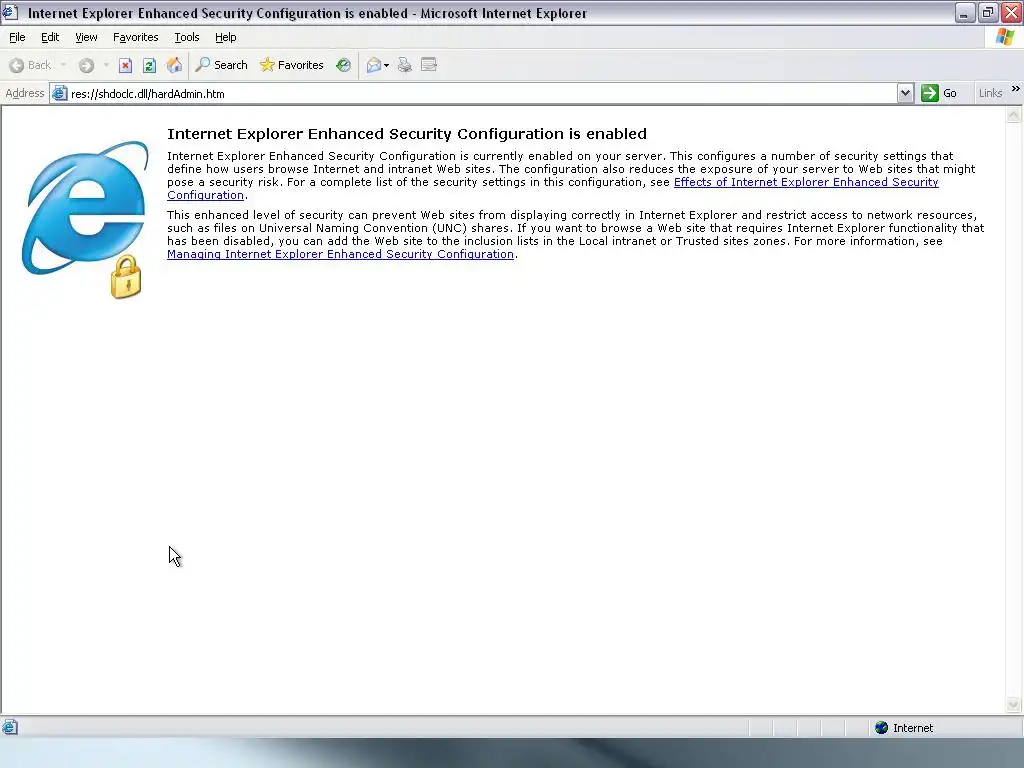Open the Forward history dropdown arrow
Screen dimensions: 1024x768
(x=106, y=65)
